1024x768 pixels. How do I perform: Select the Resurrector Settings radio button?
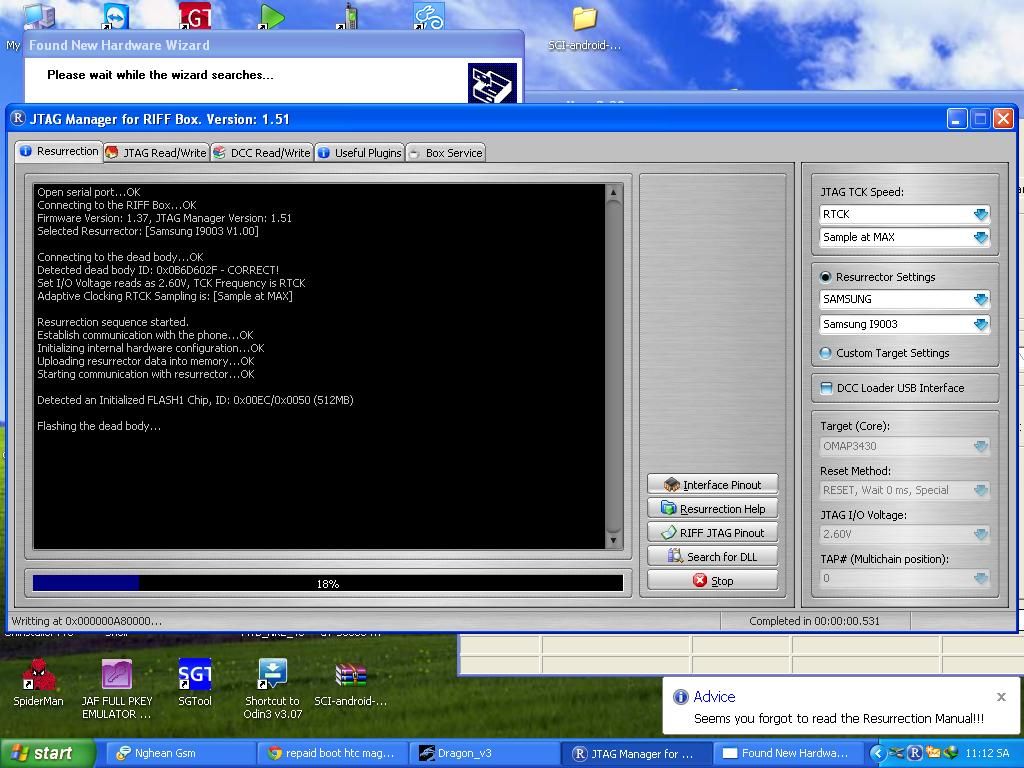click(825, 277)
